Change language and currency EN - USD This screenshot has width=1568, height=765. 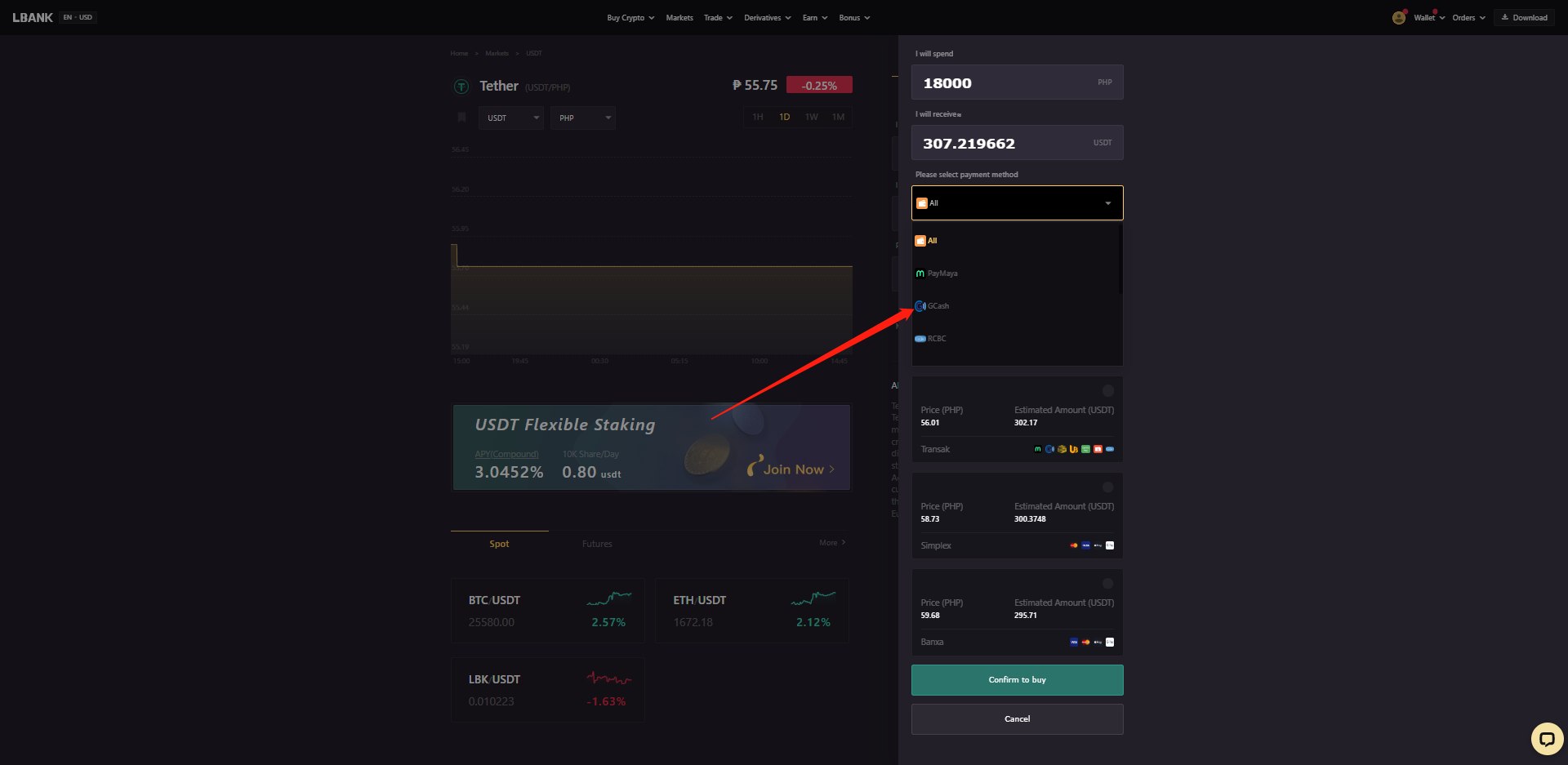[x=78, y=17]
